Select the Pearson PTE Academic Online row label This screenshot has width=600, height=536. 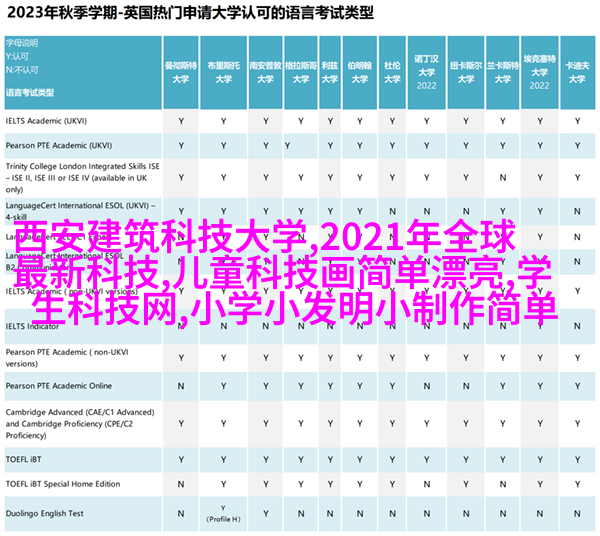[x=59, y=386]
